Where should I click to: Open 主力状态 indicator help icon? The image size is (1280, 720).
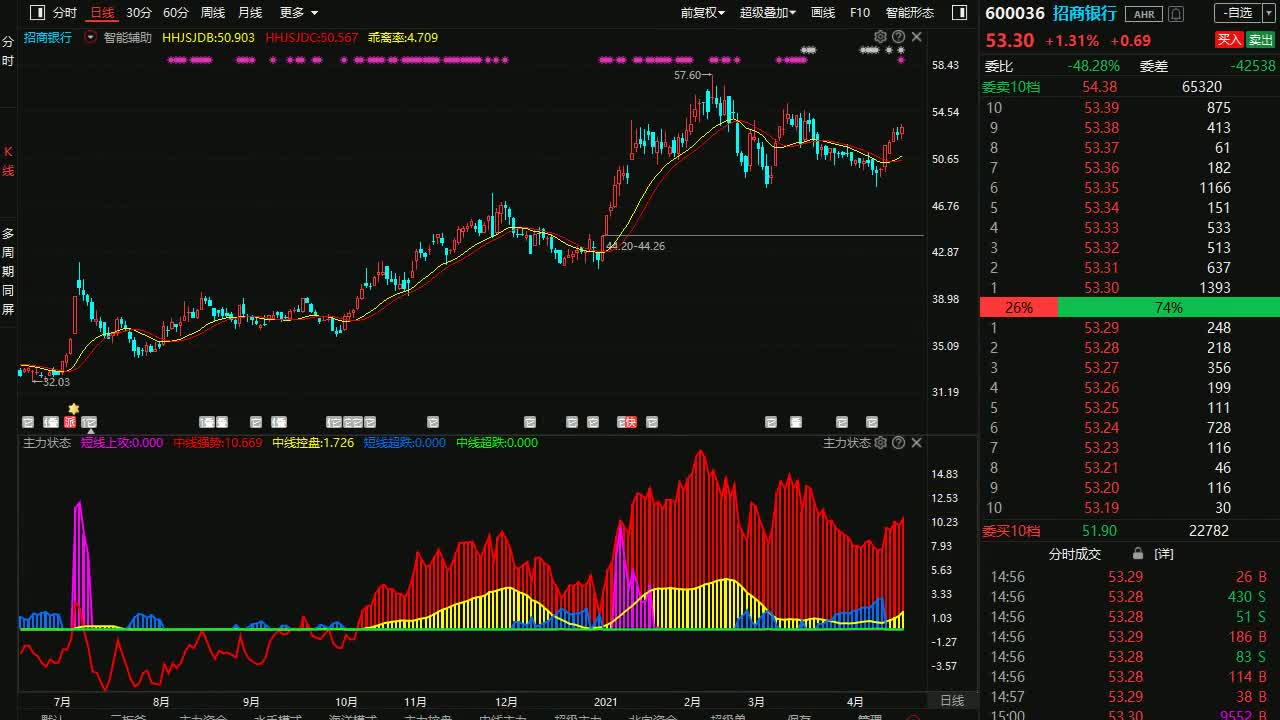point(898,442)
